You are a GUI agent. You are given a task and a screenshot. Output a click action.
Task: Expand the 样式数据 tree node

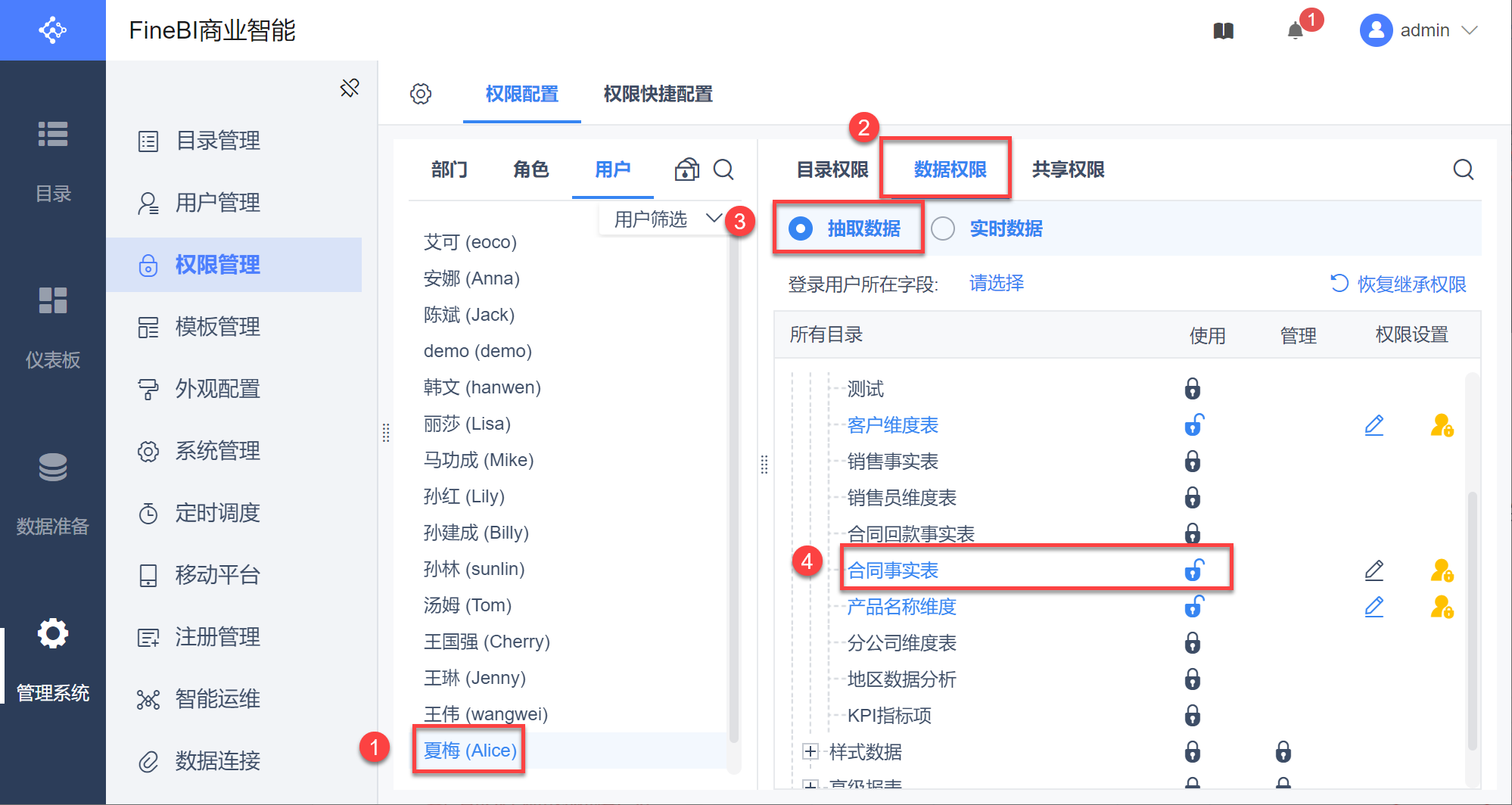pos(810,751)
